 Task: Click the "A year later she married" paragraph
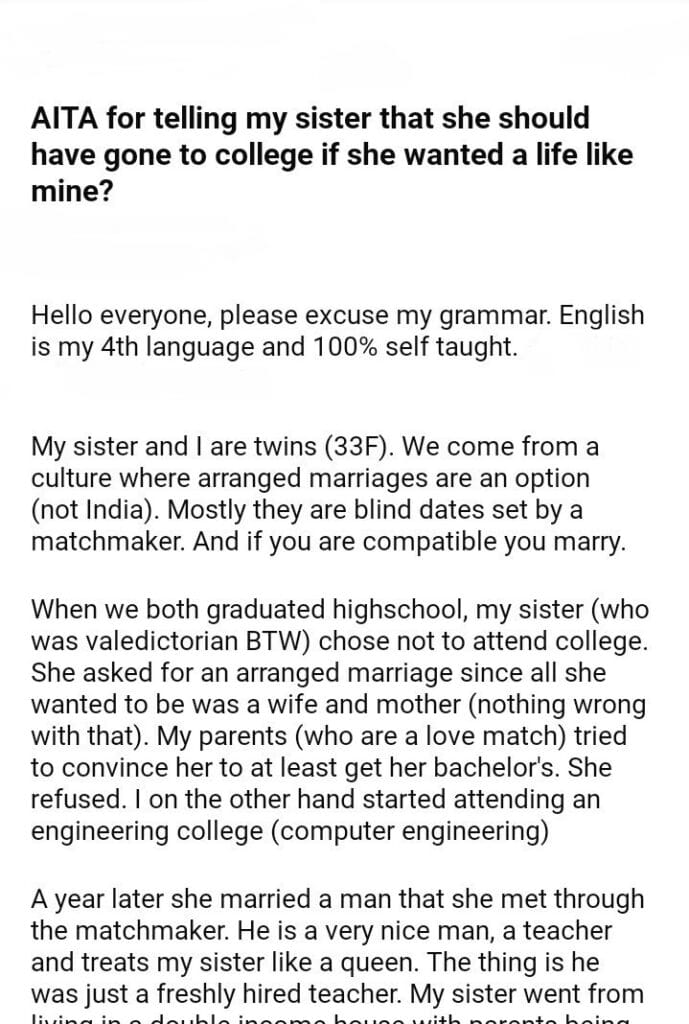pyautogui.click(x=338, y=945)
